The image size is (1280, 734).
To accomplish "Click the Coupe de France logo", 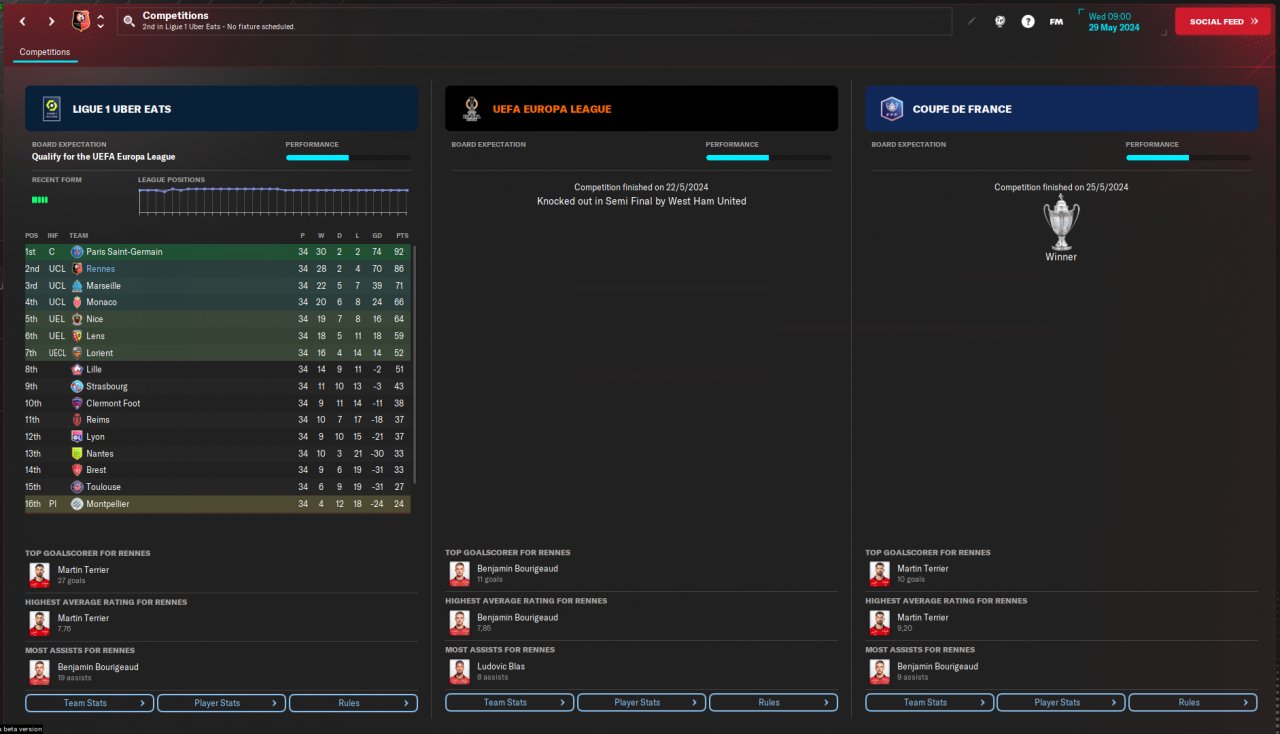I will pos(890,108).
